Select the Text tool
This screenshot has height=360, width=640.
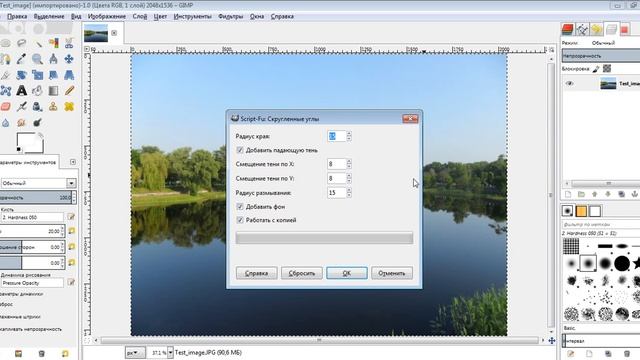click(x=22, y=91)
